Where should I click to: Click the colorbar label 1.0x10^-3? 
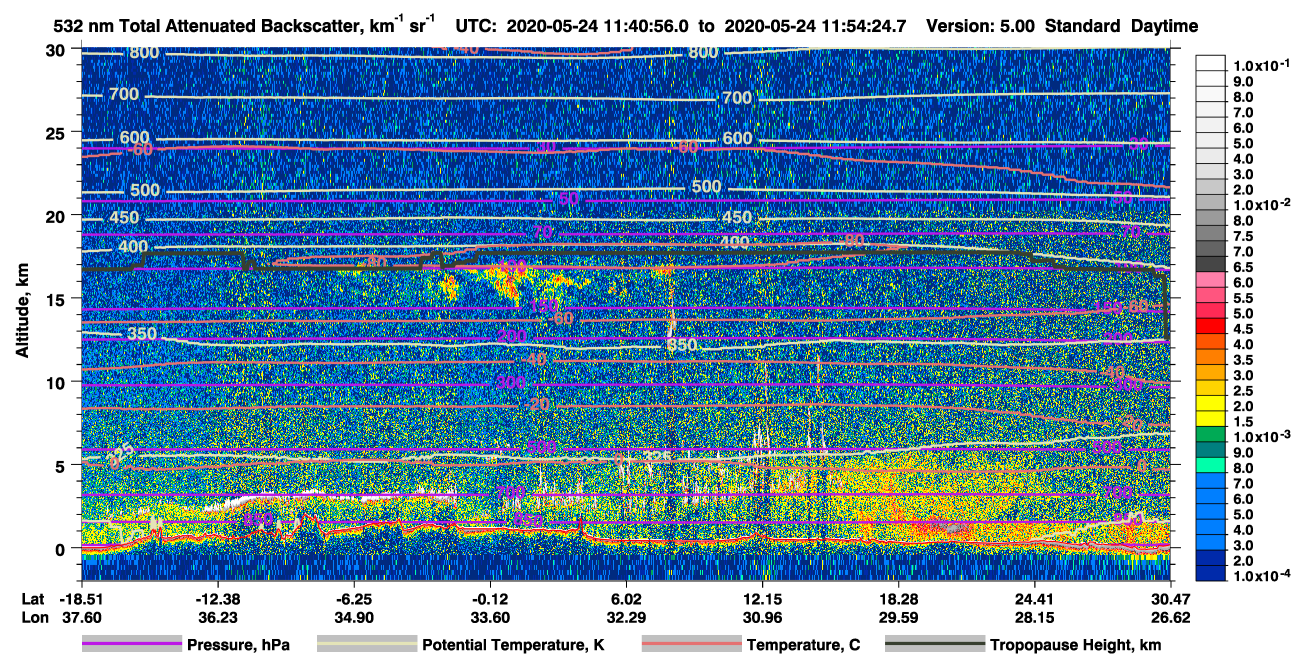1263,437
